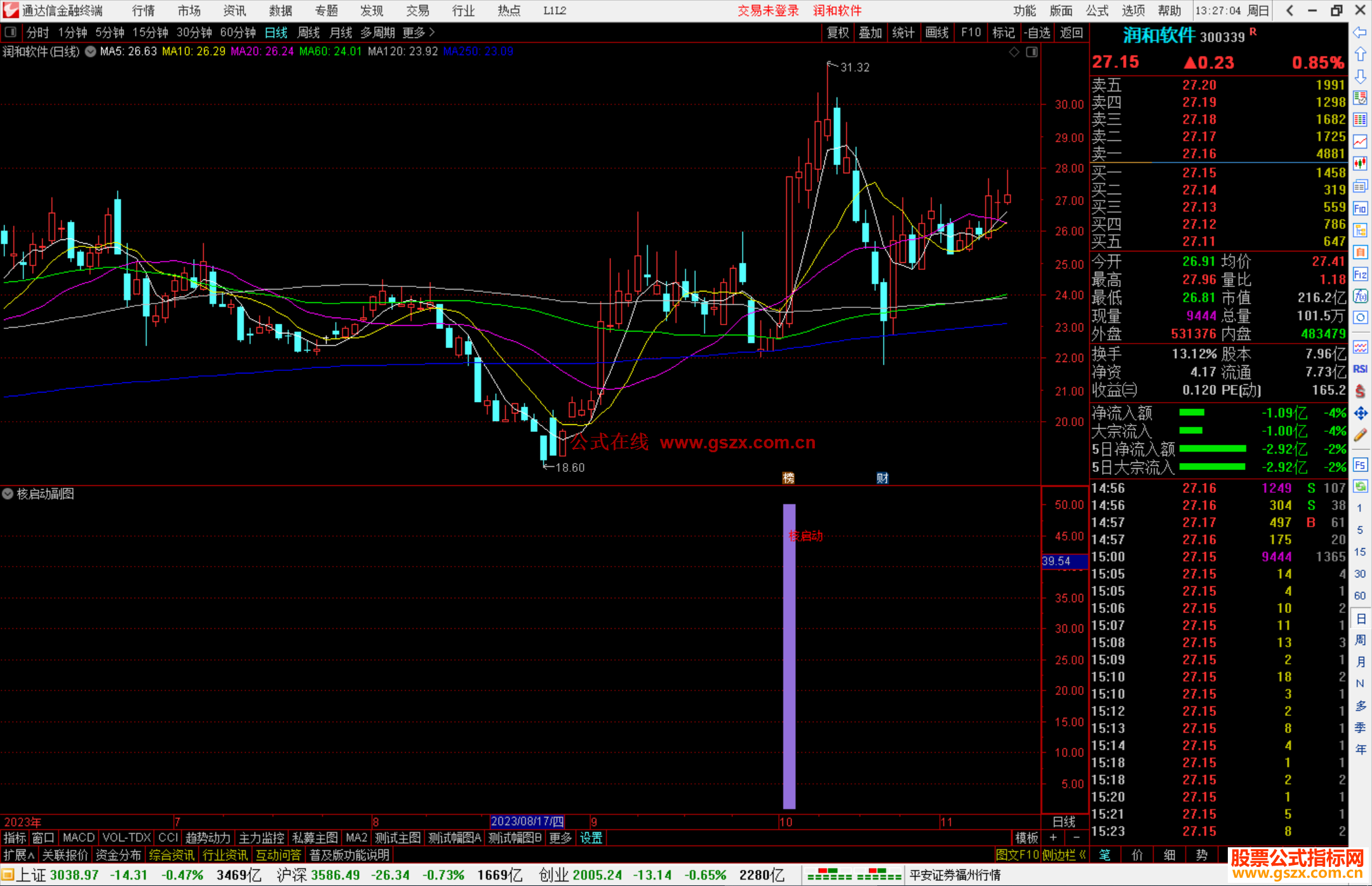Click the F12 sidebar icon
The width and height of the screenshot is (1372, 886).
[1360, 274]
